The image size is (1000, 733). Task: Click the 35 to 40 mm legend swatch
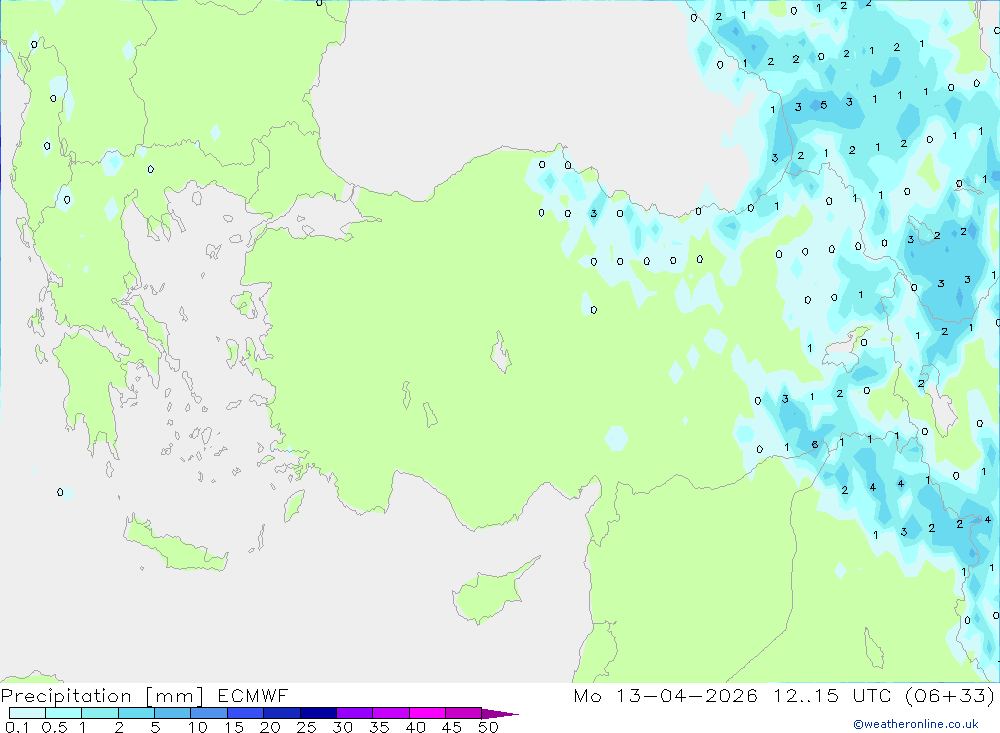[x=390, y=713]
